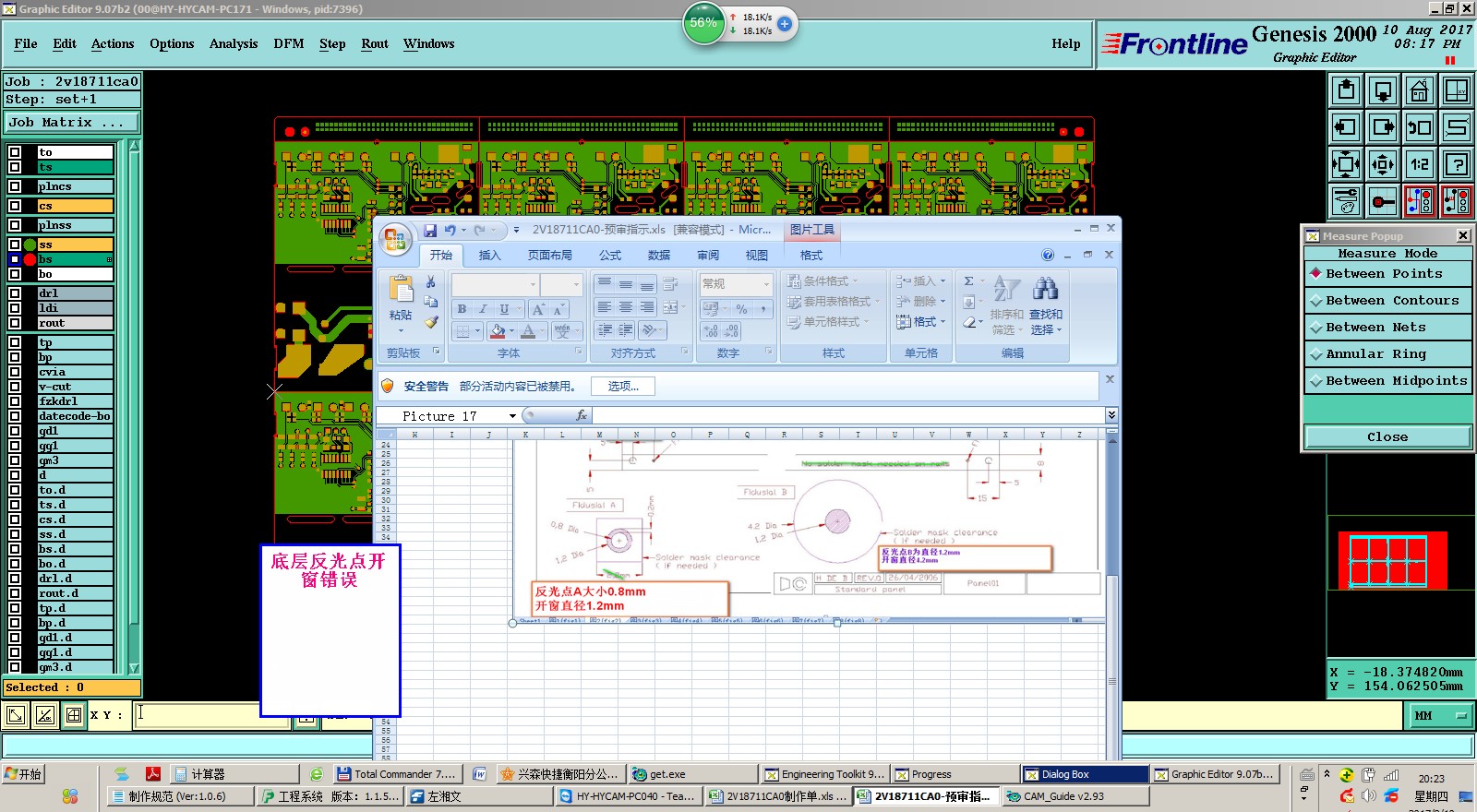The height and width of the screenshot is (812, 1477).
Task: Toggle checkbox for layer 'to'
Action: (x=15, y=152)
